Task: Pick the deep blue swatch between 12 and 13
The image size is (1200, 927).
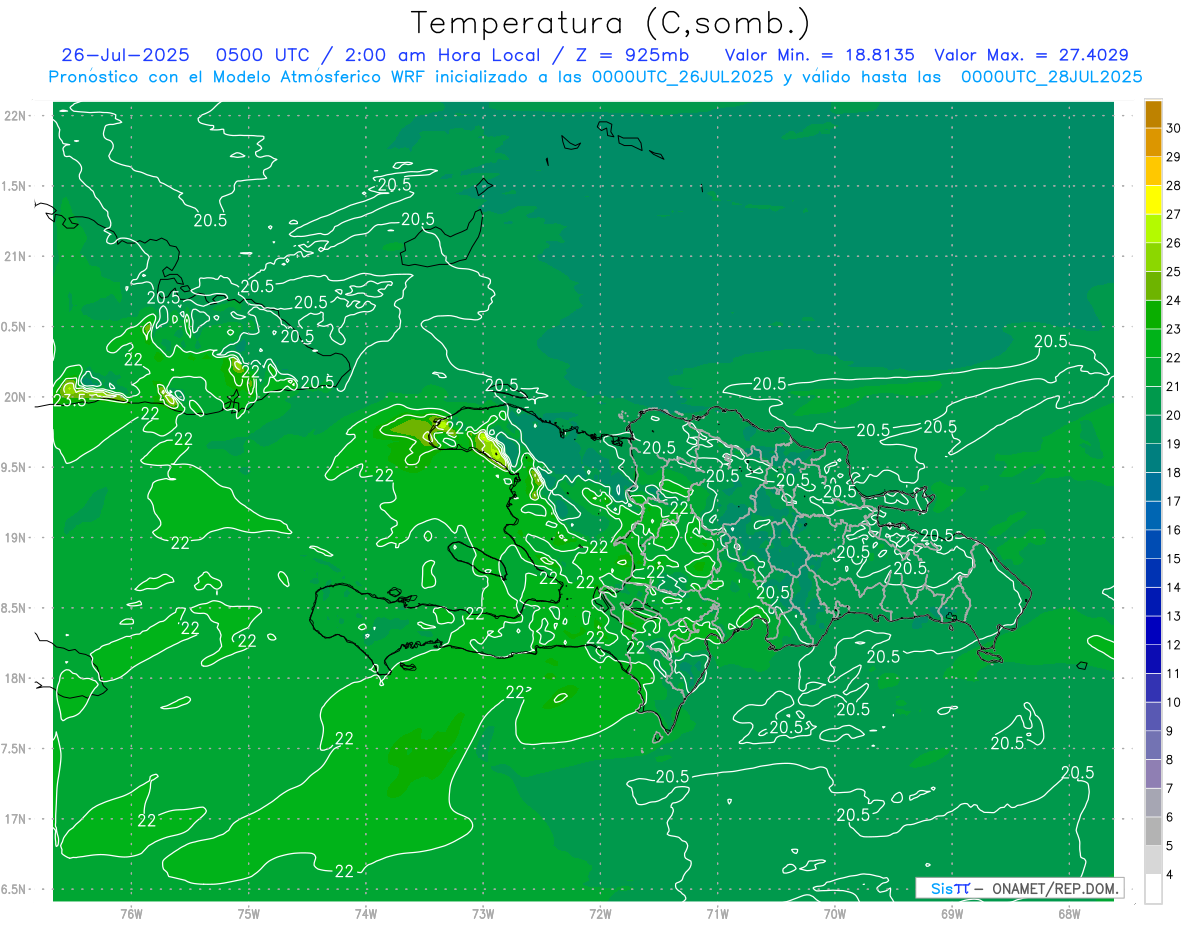Action: [1153, 630]
